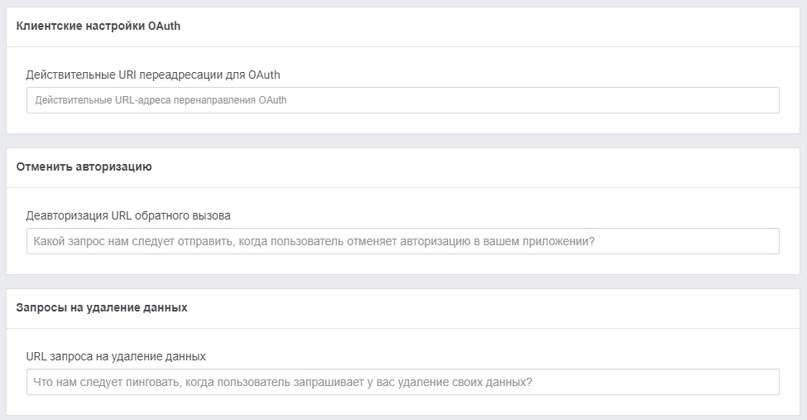Click the gray gap above 'Отменить авторизацию' card
The image size is (807, 420).
pyautogui.click(x=403, y=141)
